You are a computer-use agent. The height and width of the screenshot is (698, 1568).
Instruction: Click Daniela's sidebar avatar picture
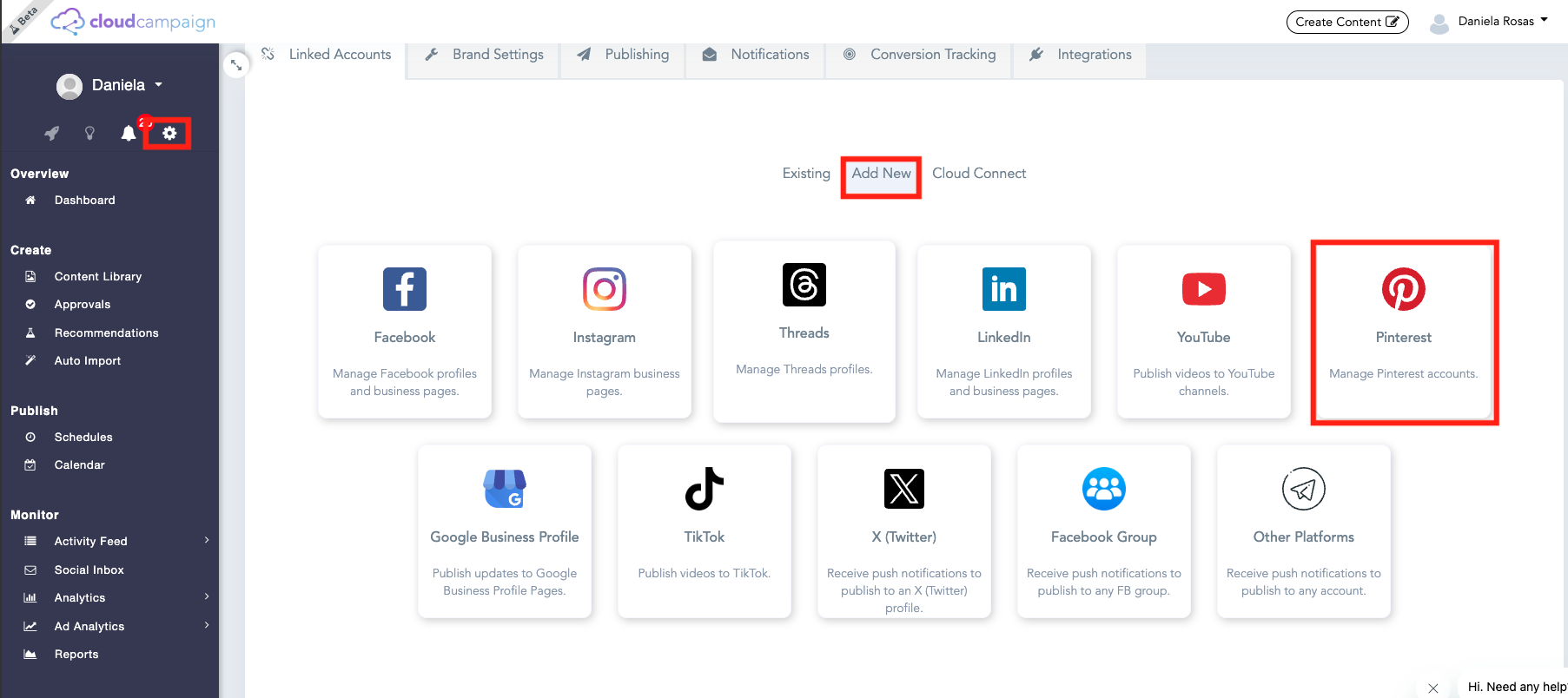click(69, 86)
